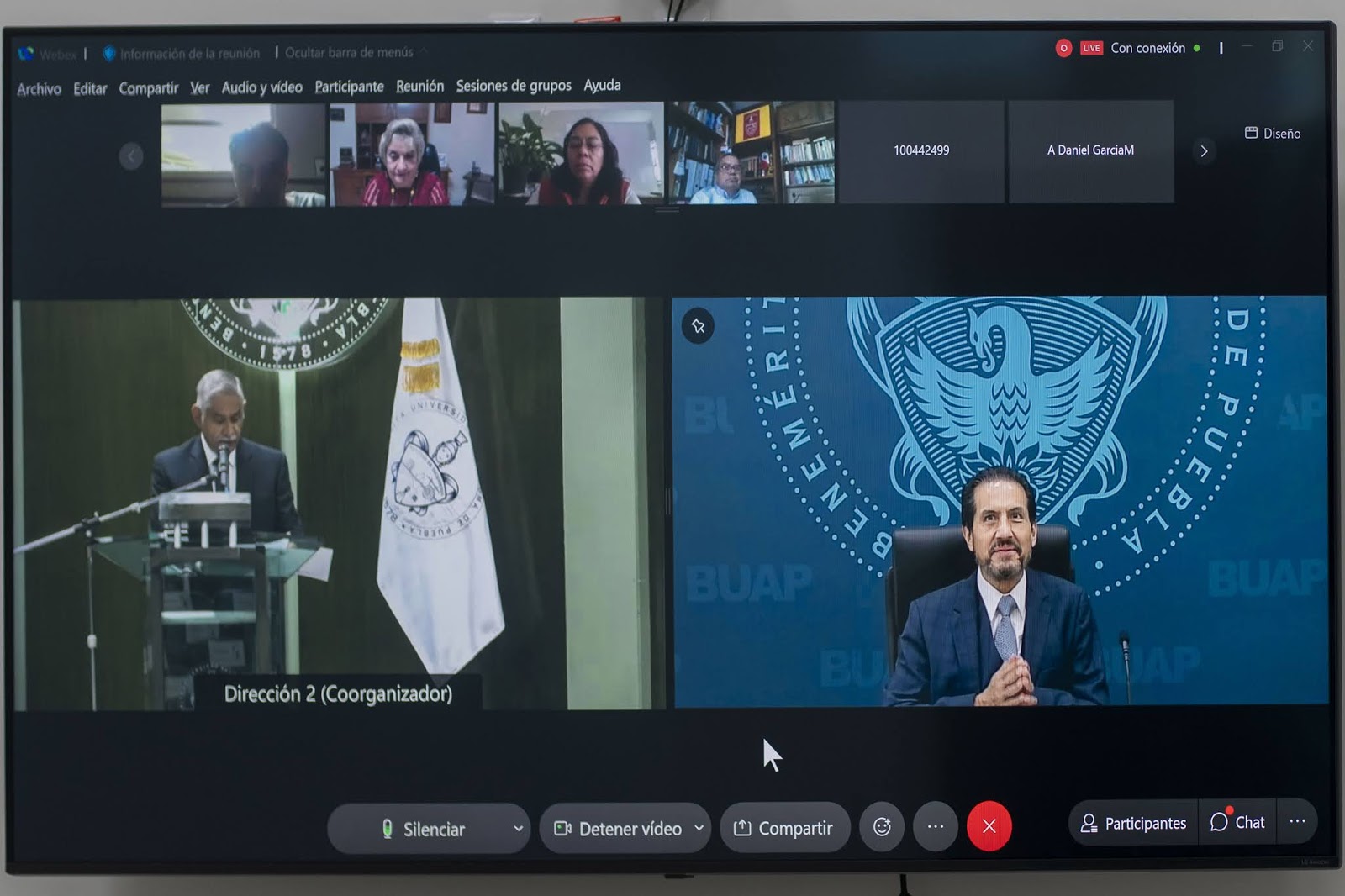This screenshot has height=896, width=1345.
Task: Open the Reunión menu
Action: point(419,86)
